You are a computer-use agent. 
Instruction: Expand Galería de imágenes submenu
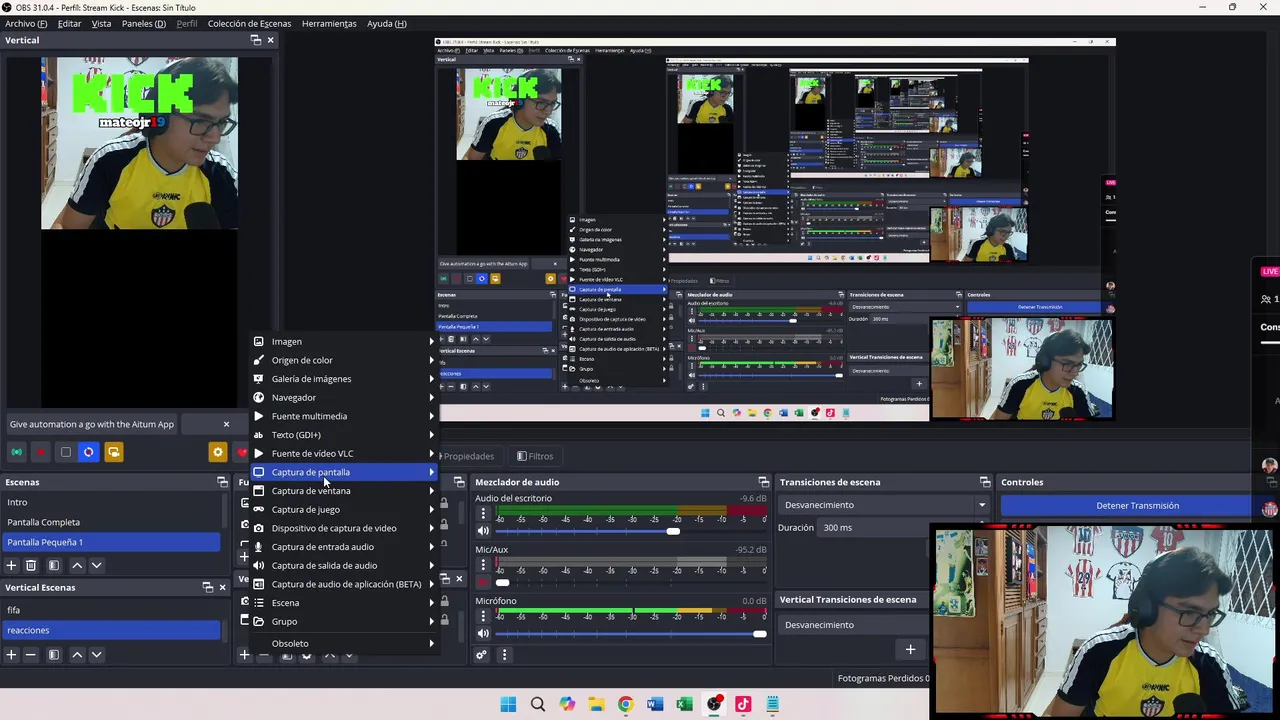tap(343, 379)
